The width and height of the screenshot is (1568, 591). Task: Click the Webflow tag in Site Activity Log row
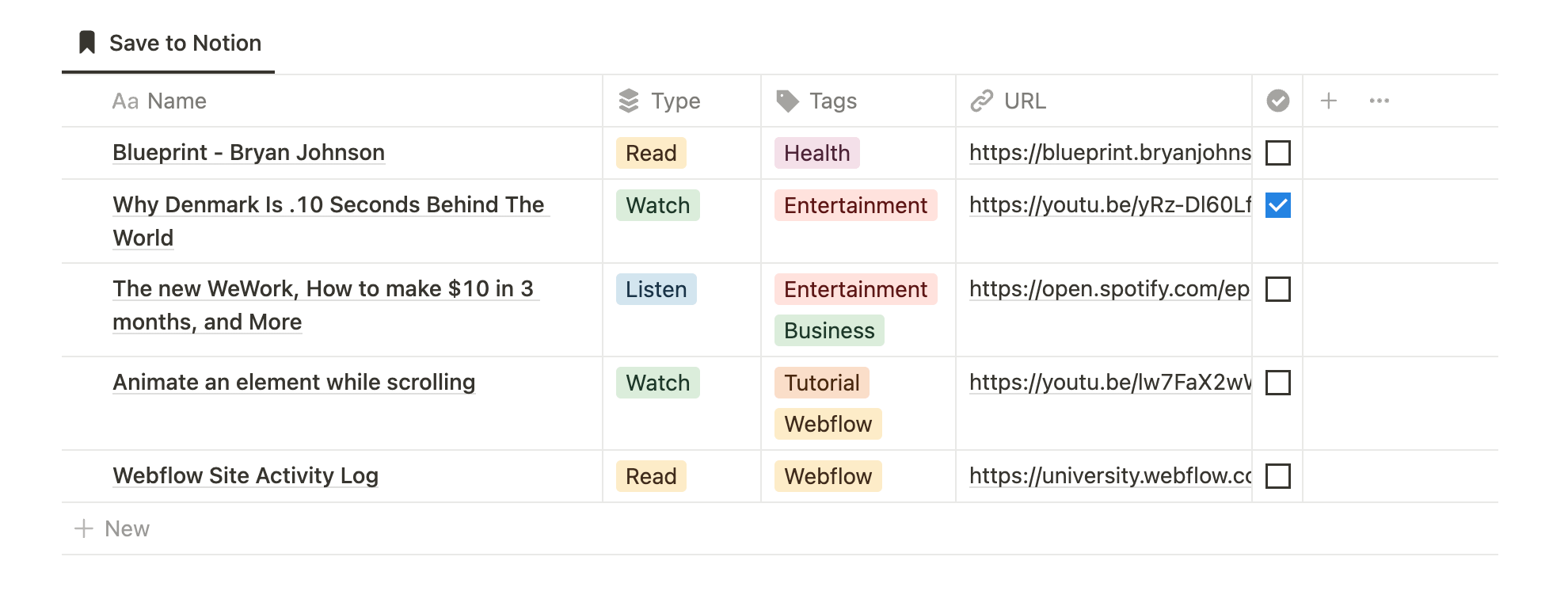coord(828,476)
